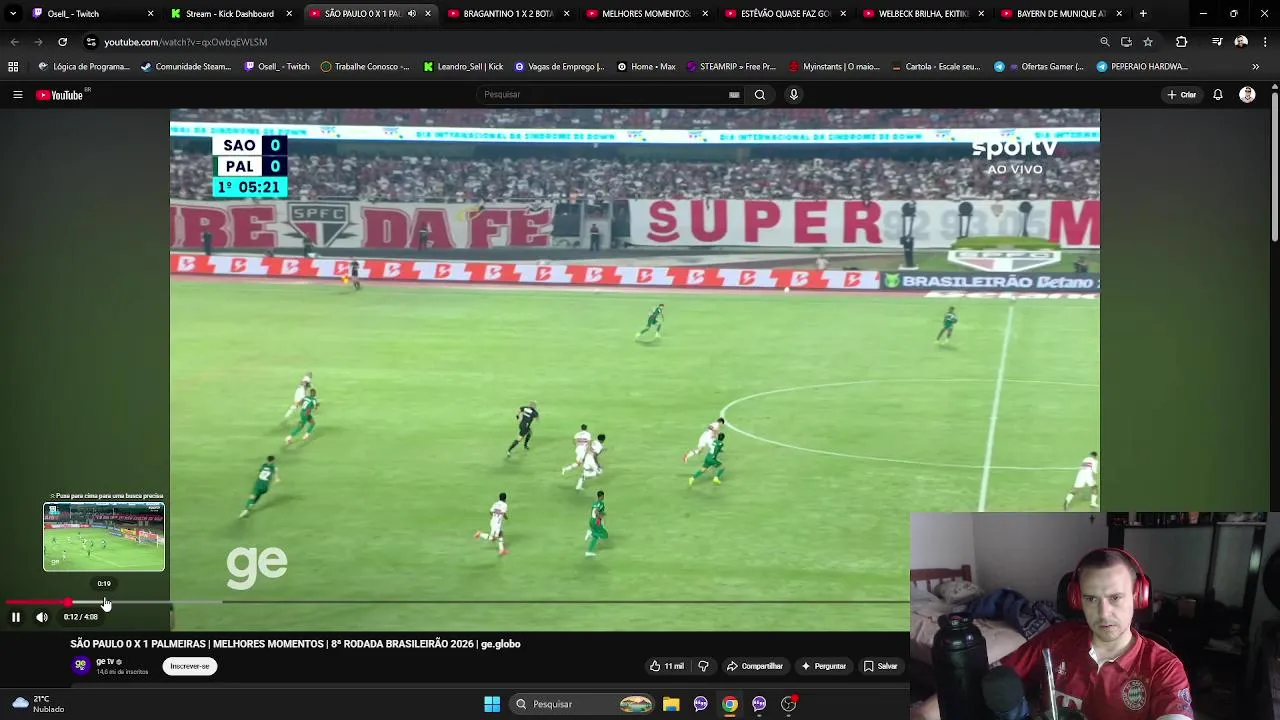
Task: Open on-screen keyboard in YouTube search
Action: (x=734, y=94)
